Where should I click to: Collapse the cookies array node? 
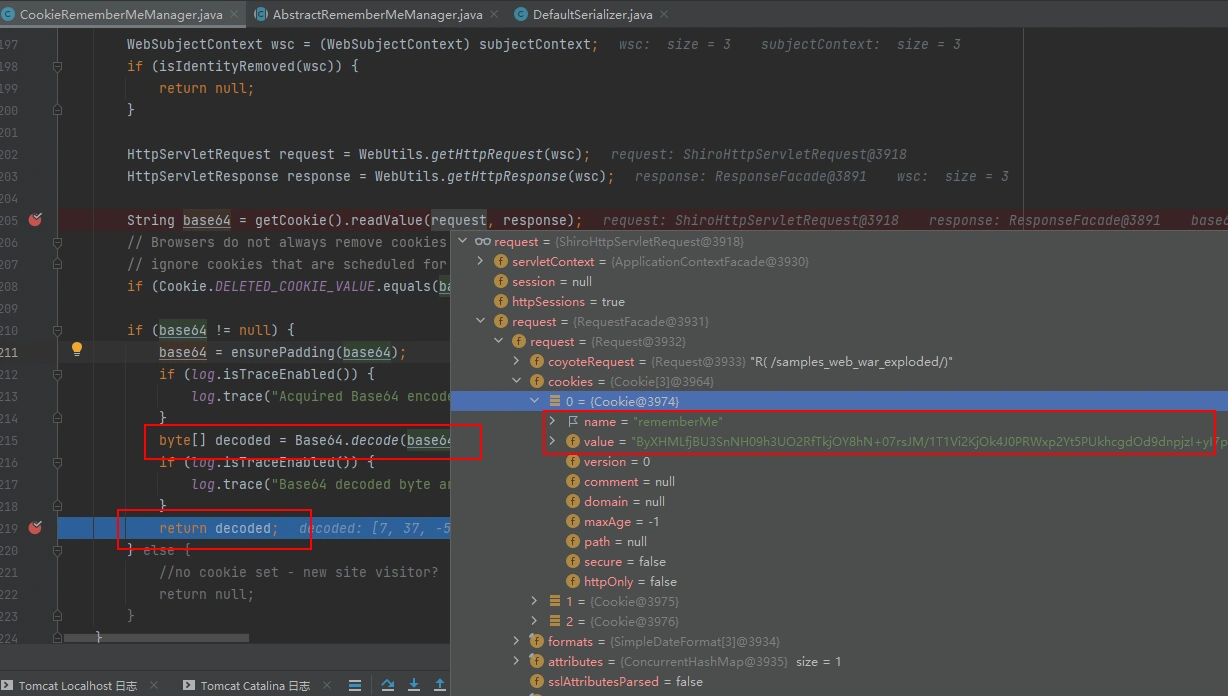point(516,381)
